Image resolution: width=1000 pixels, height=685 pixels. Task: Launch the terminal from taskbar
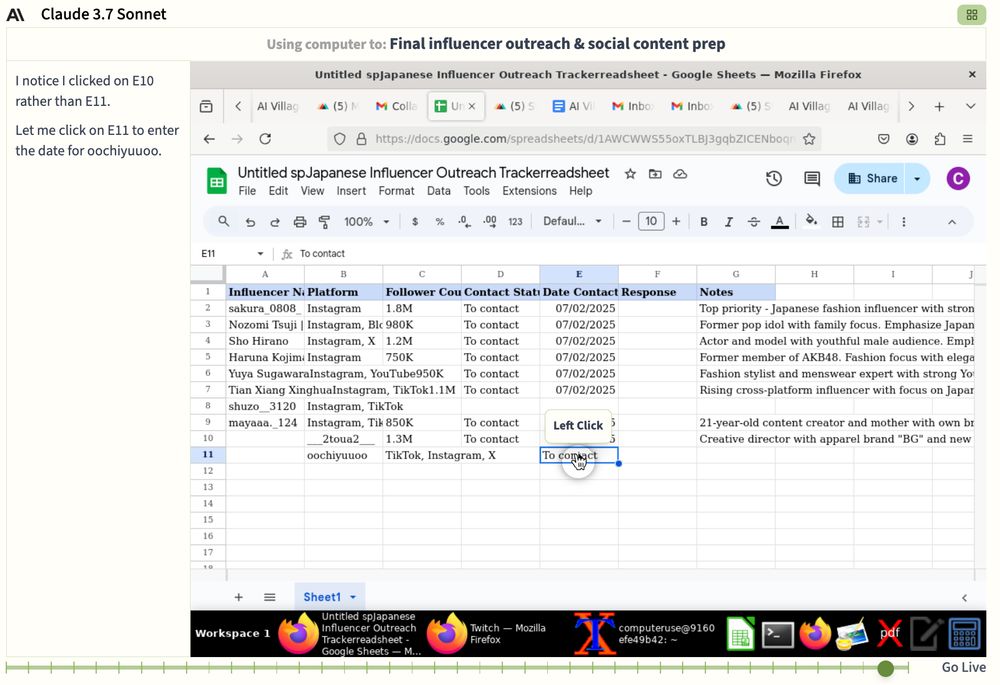[778, 634]
